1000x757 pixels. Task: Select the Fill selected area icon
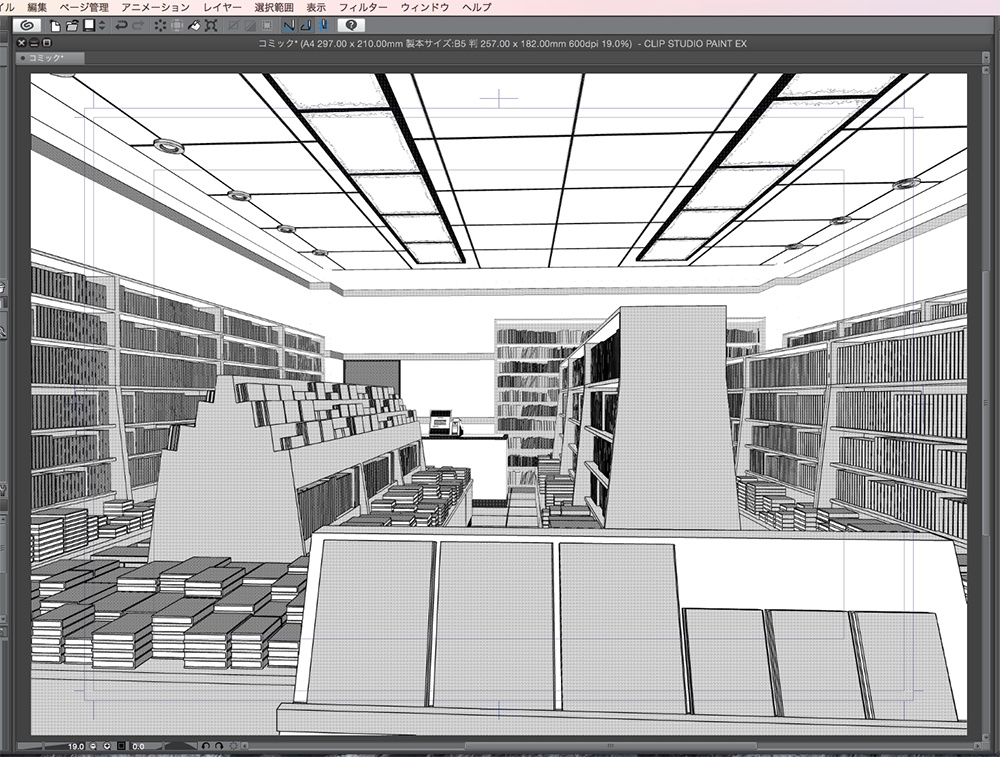point(194,27)
